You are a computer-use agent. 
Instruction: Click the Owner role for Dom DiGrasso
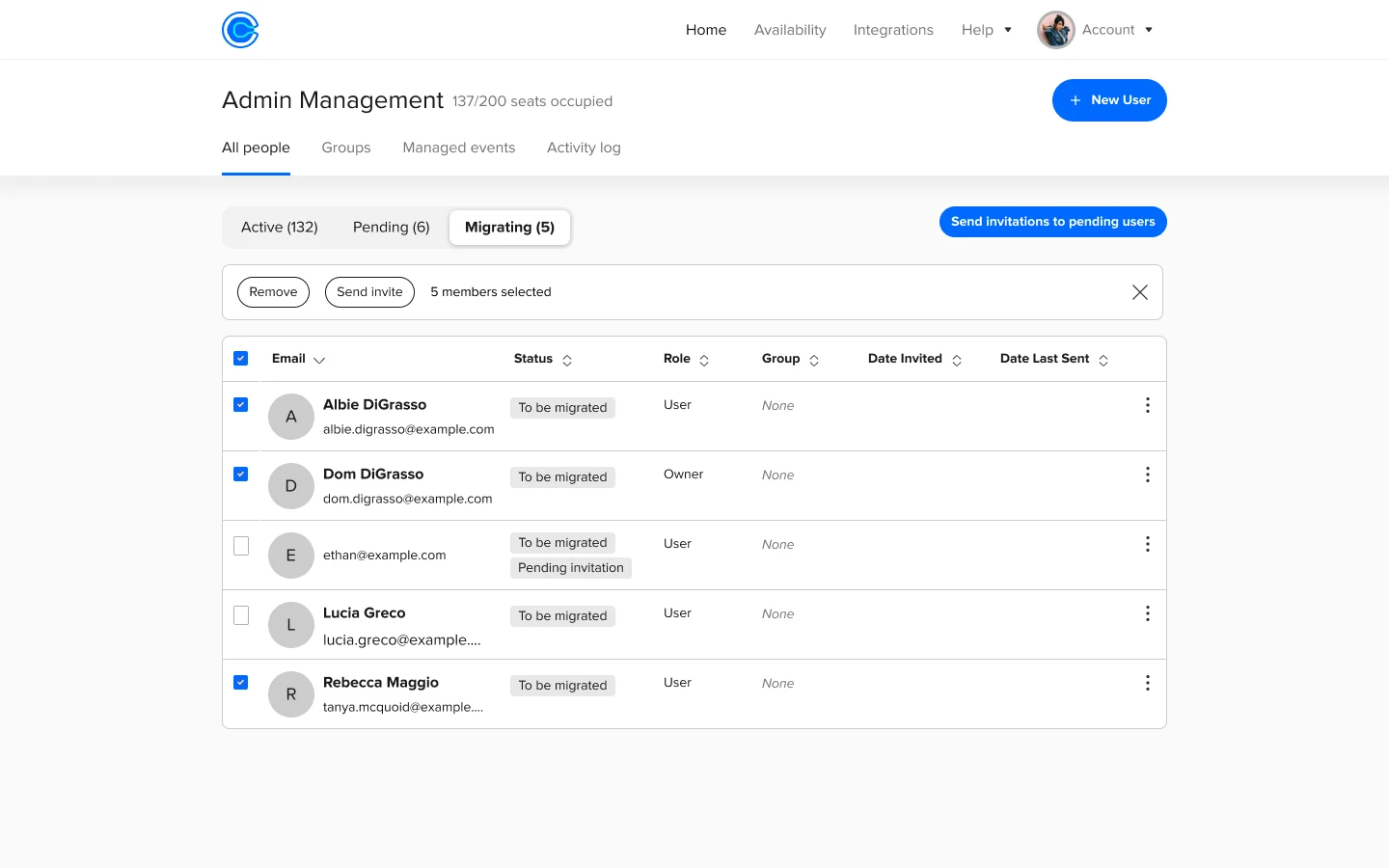684,475
